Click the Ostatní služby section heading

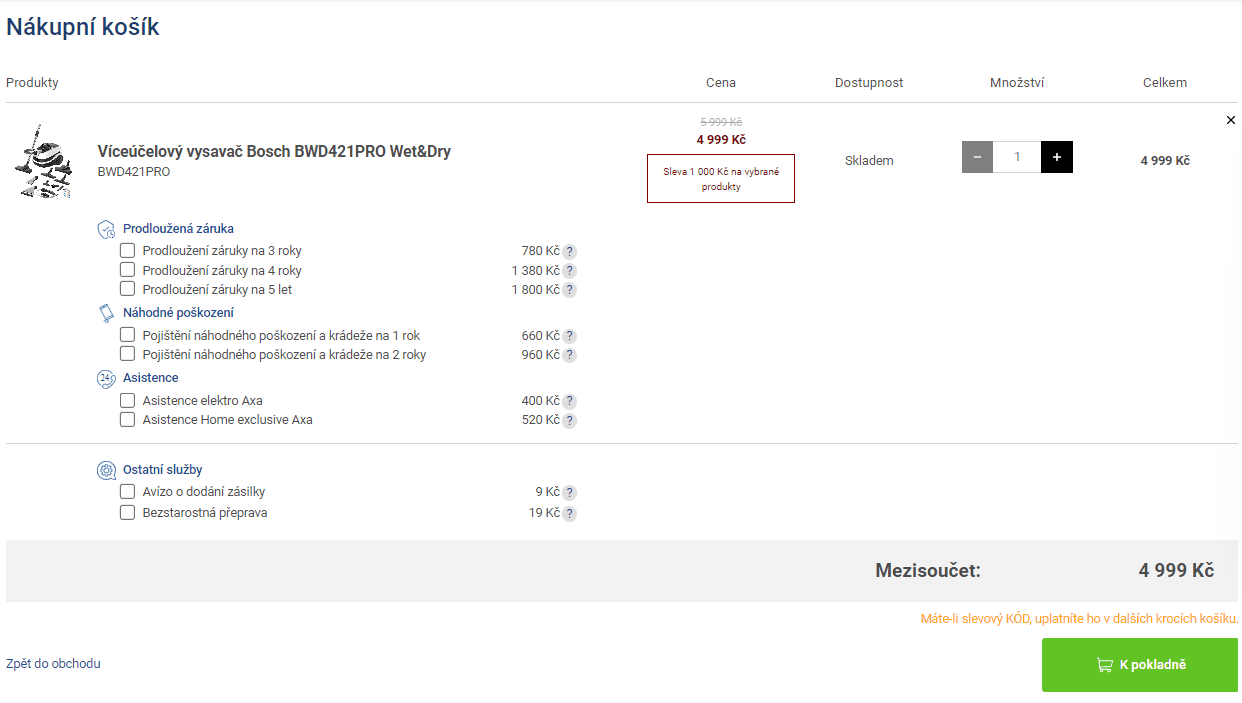(x=163, y=470)
